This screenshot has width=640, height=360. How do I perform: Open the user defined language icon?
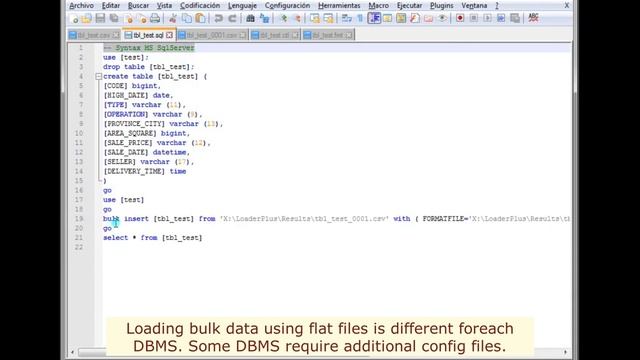pos(387,18)
